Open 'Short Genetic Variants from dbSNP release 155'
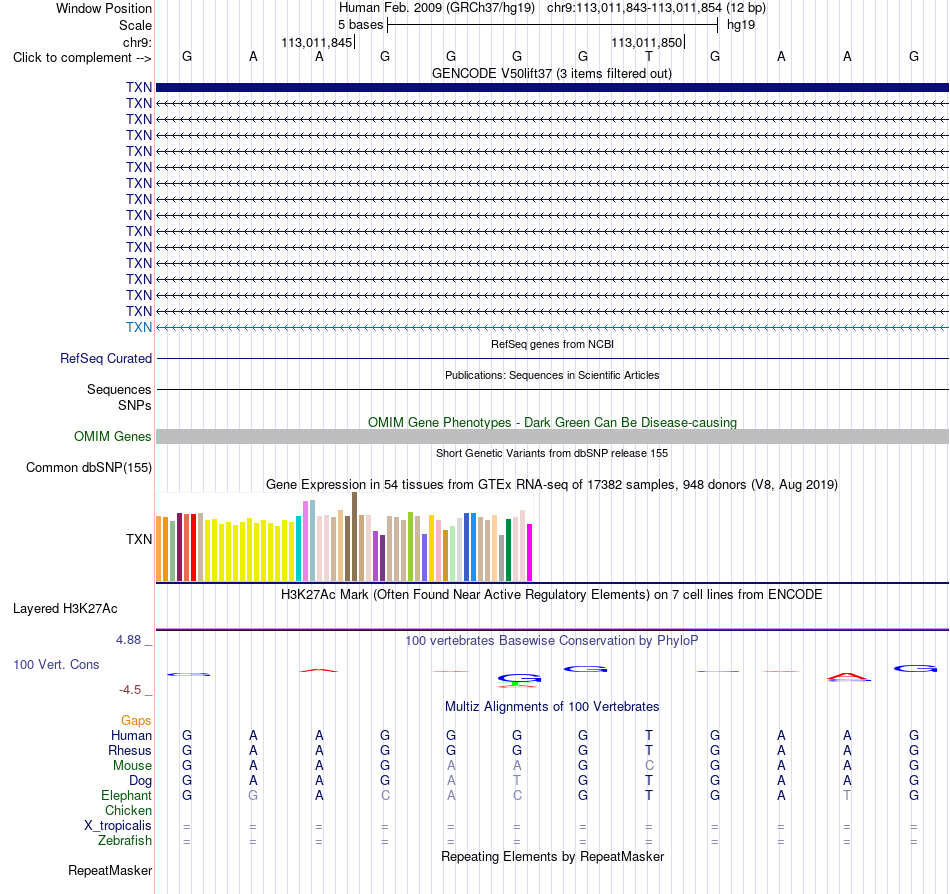This screenshot has height=894, width=950. 552,453
